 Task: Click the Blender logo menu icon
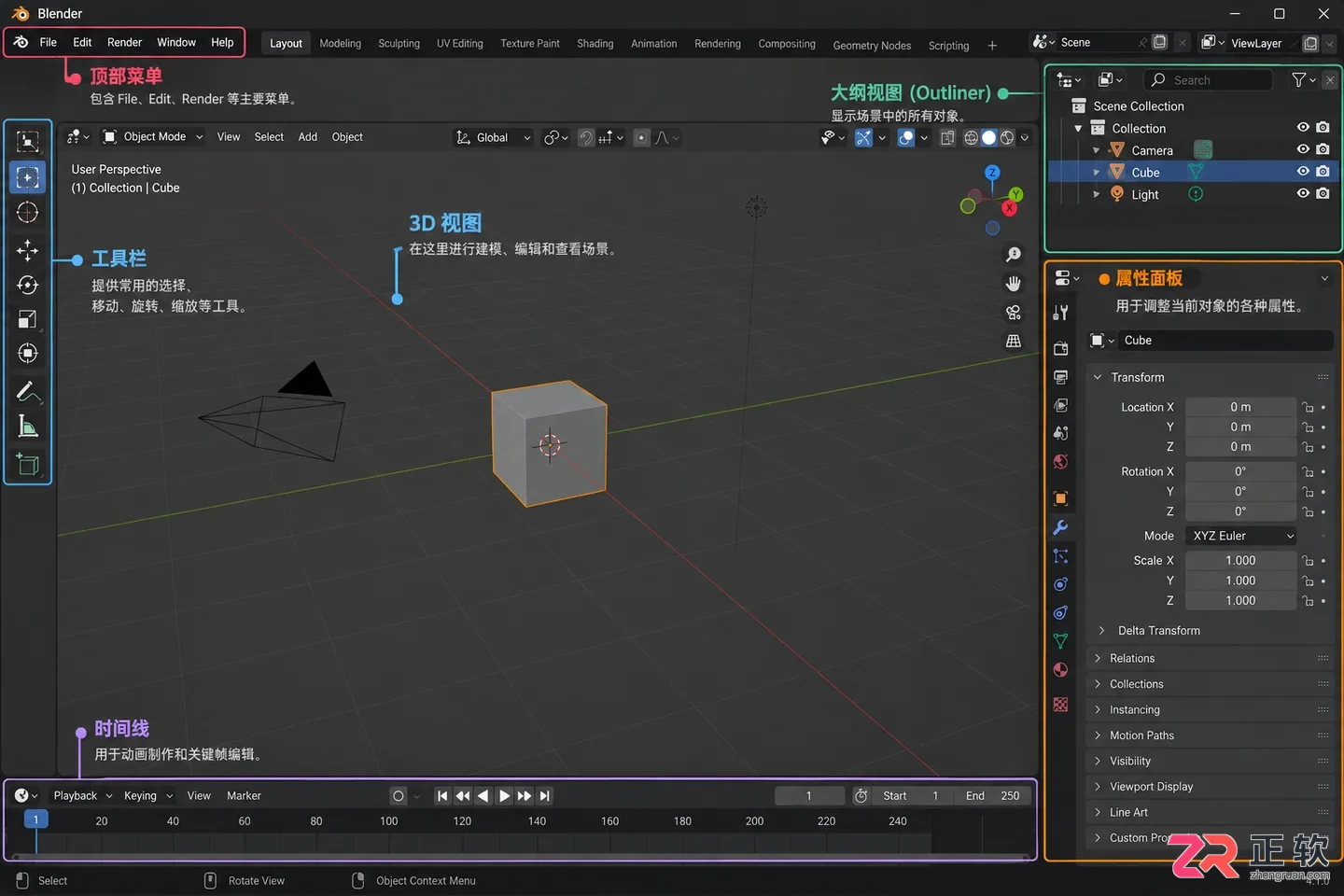[21, 42]
